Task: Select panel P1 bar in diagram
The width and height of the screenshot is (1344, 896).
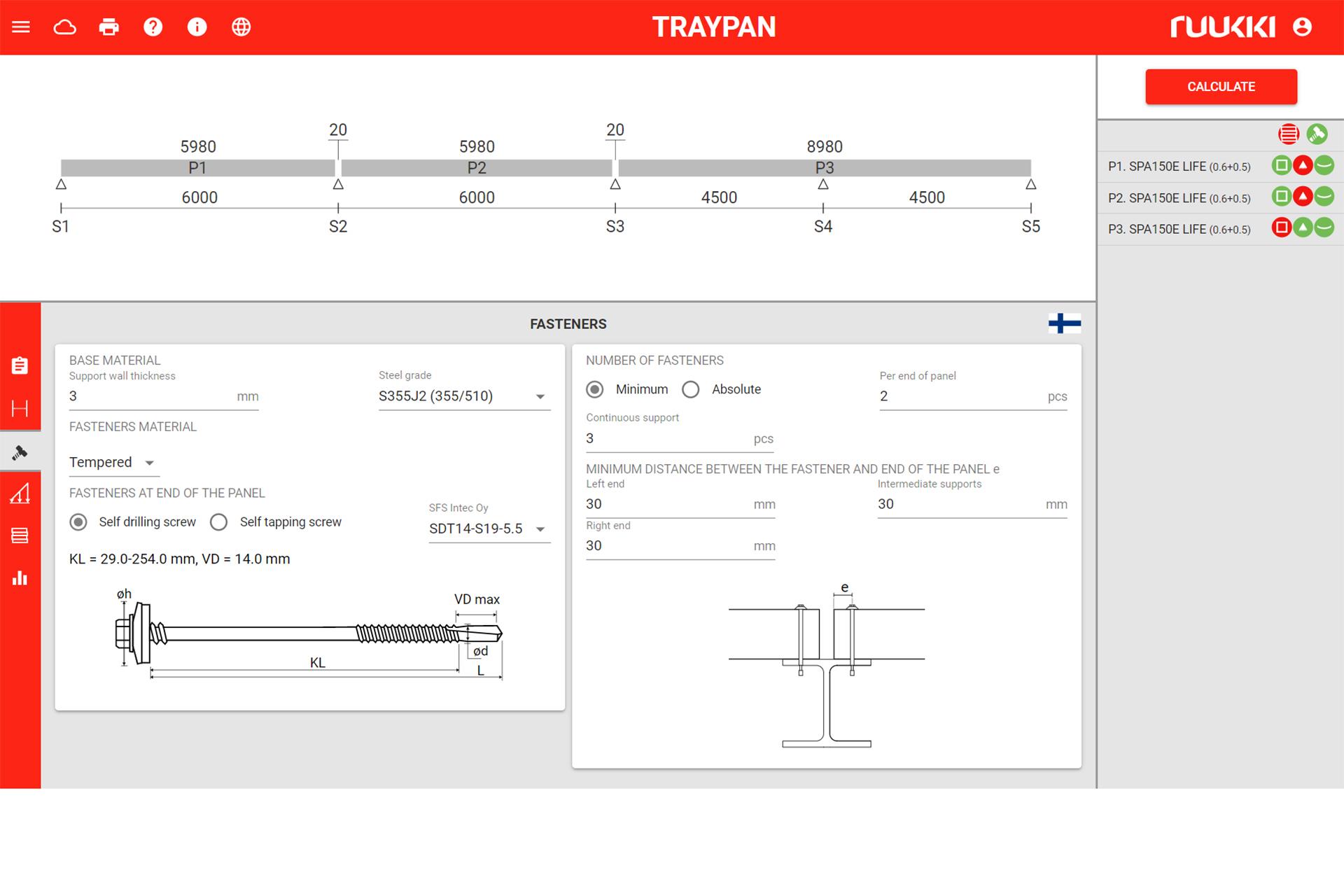Action: (x=198, y=168)
